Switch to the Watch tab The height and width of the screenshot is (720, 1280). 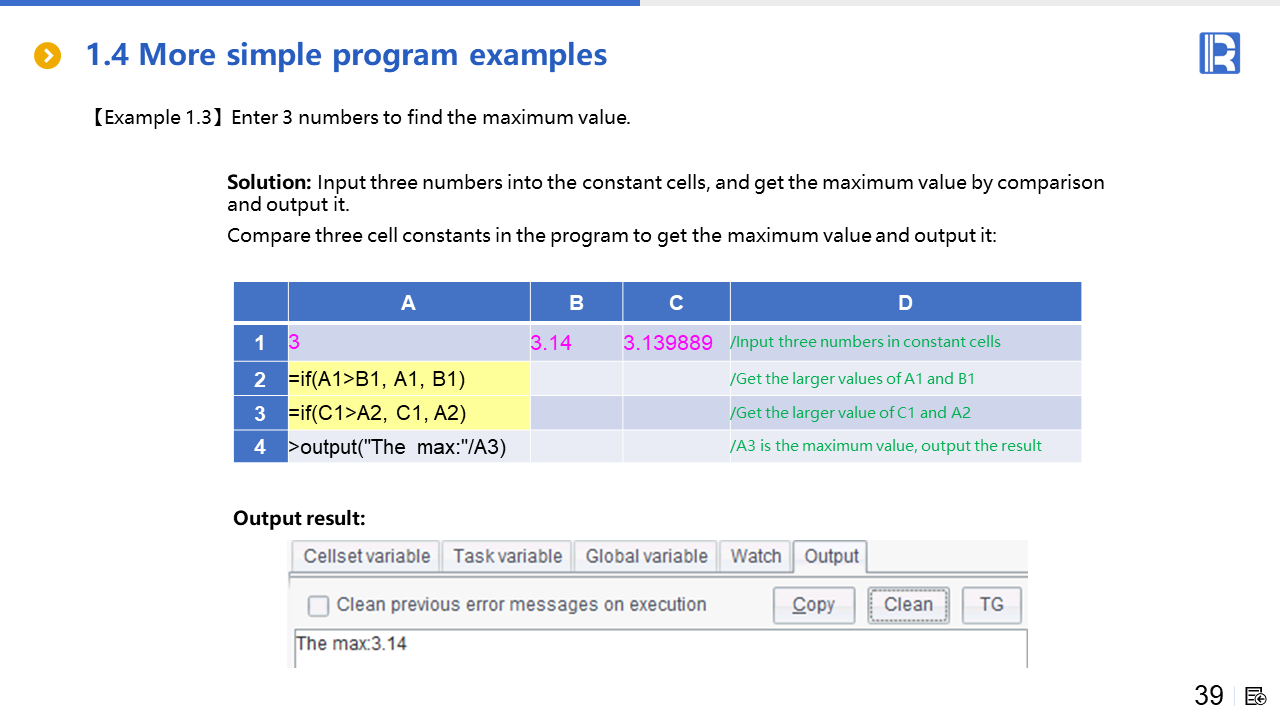click(755, 557)
